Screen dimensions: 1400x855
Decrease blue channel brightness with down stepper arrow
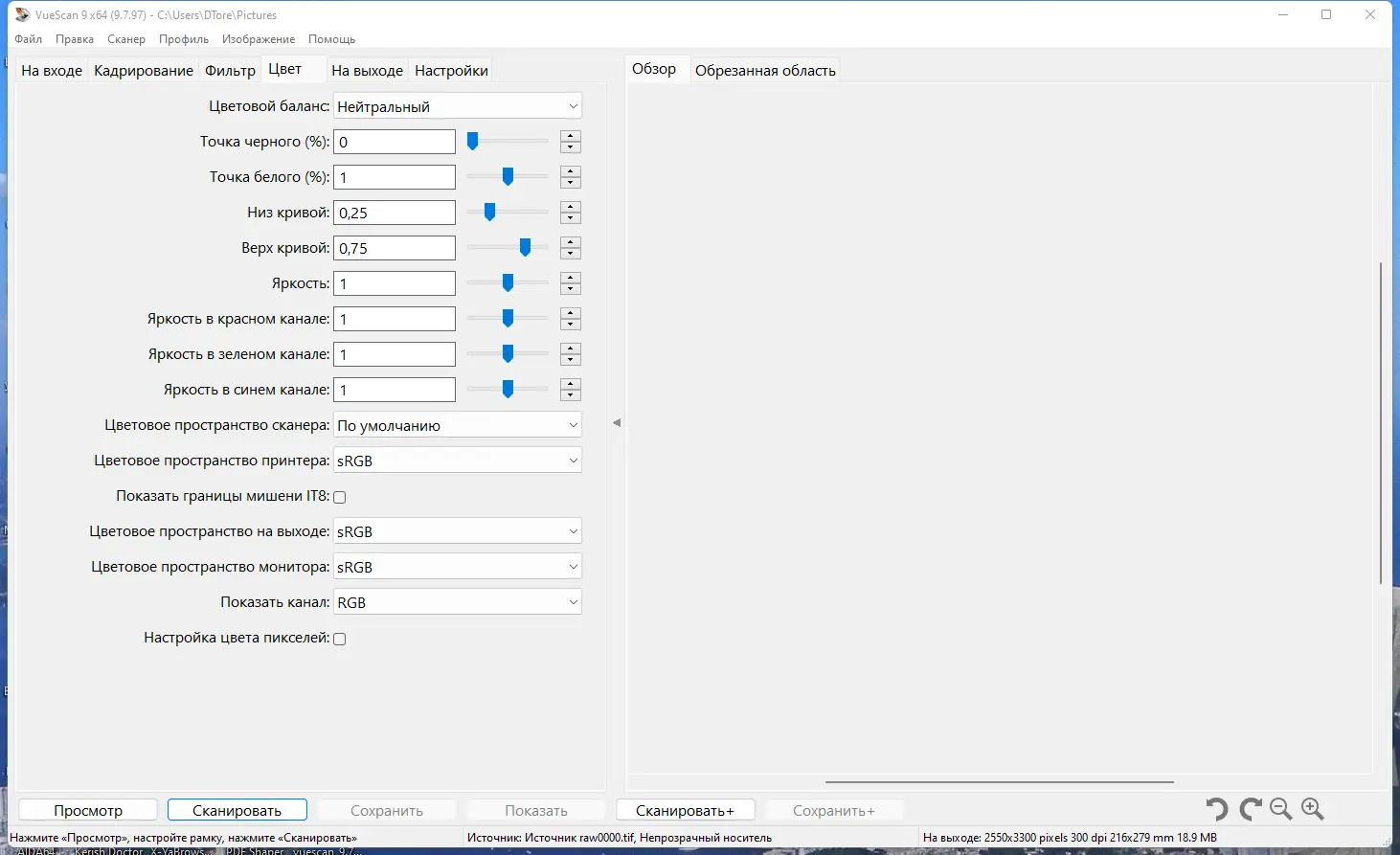[x=571, y=395]
